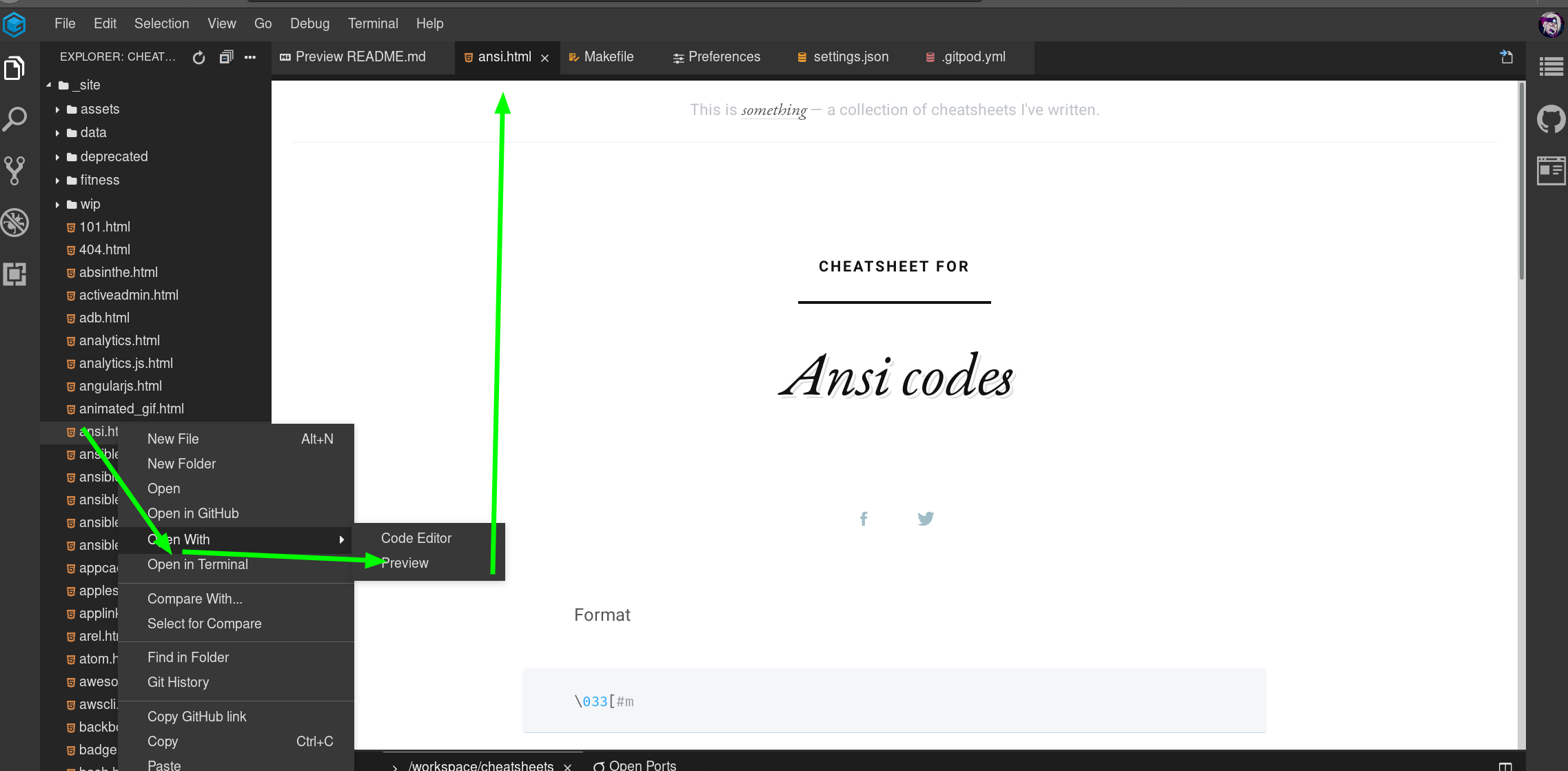Select Preview from the Open With submenu
1568x771 pixels.
[405, 563]
